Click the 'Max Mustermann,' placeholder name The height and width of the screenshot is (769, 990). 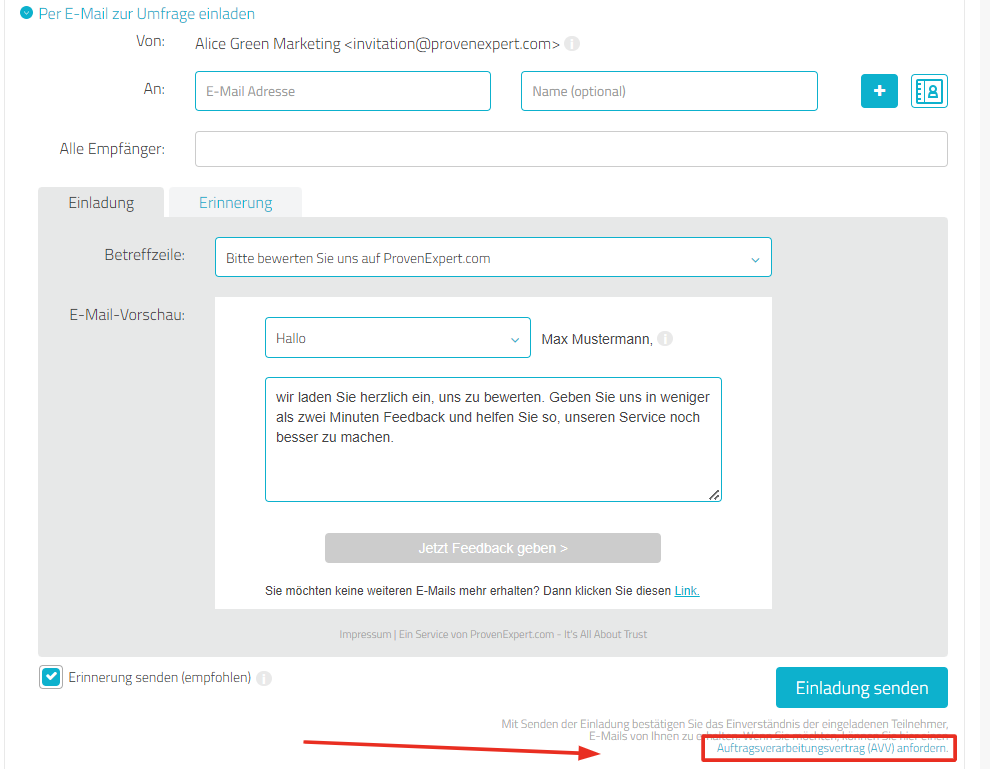coord(597,339)
